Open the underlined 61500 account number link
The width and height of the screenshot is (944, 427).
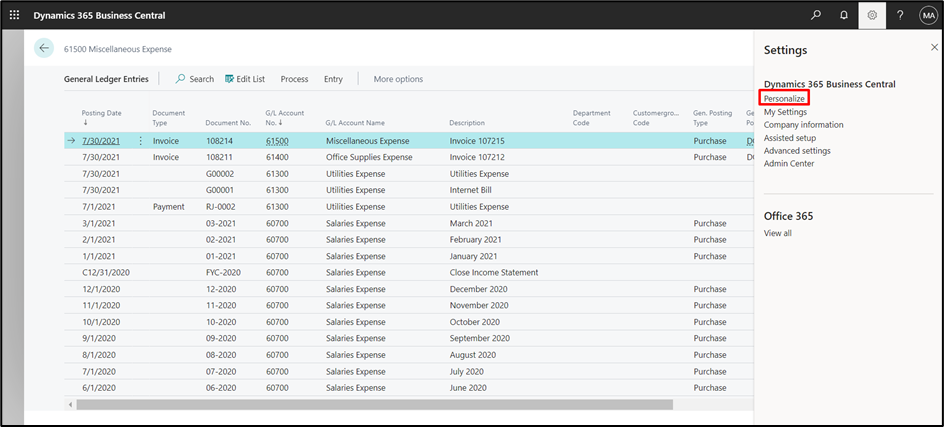click(x=277, y=141)
